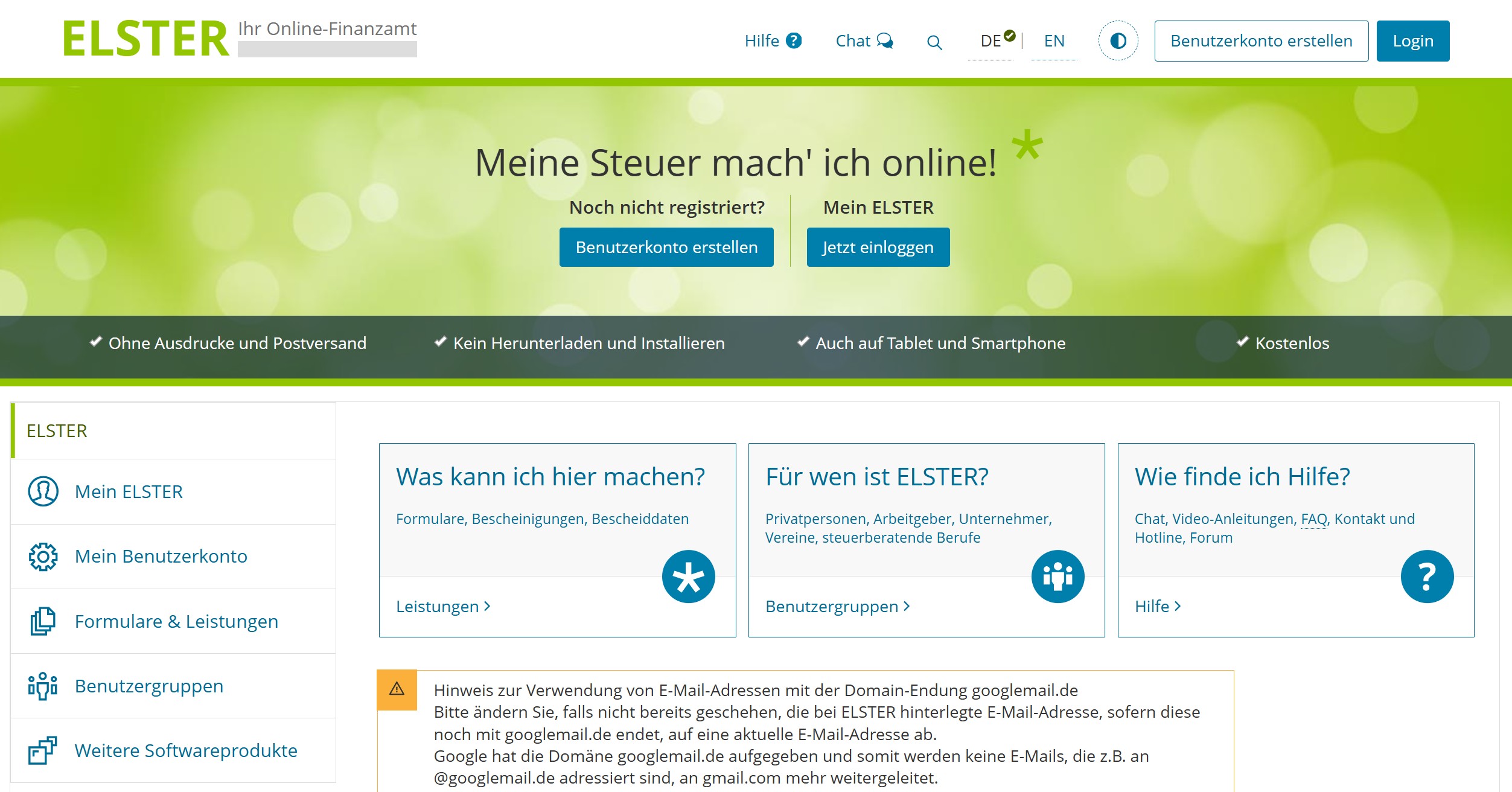Click the Benutzergruppen people sidebar icon
This screenshot has height=792, width=1512.
coord(43,686)
